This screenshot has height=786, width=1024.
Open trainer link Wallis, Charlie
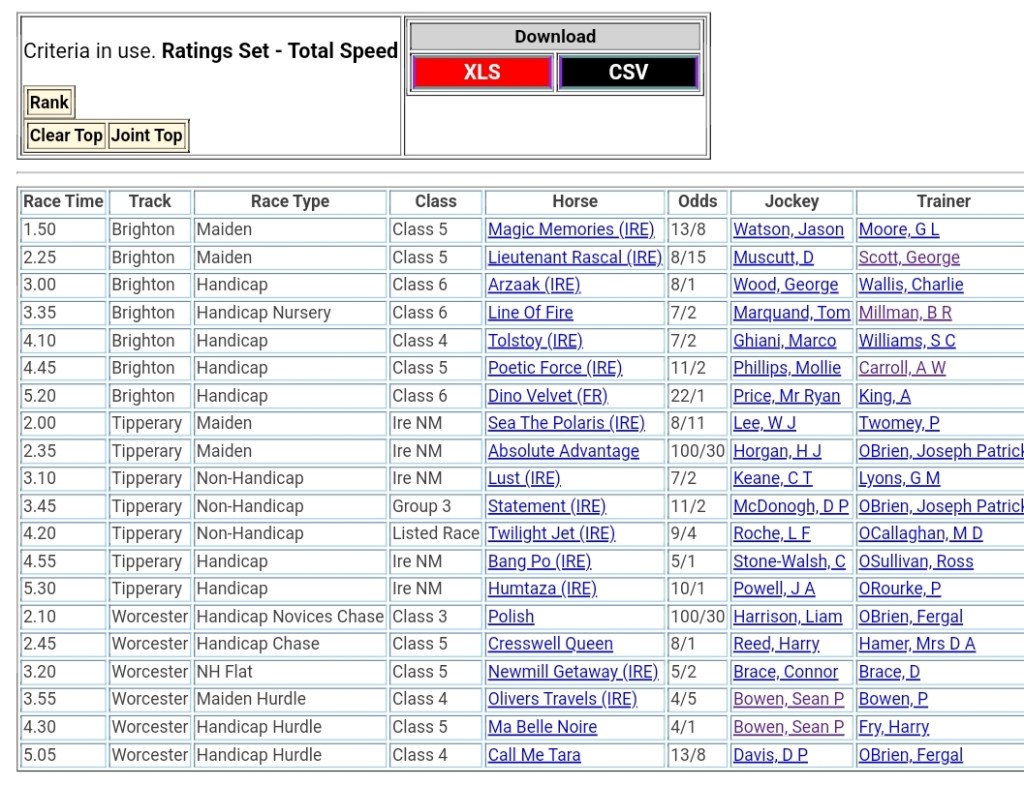click(x=911, y=285)
